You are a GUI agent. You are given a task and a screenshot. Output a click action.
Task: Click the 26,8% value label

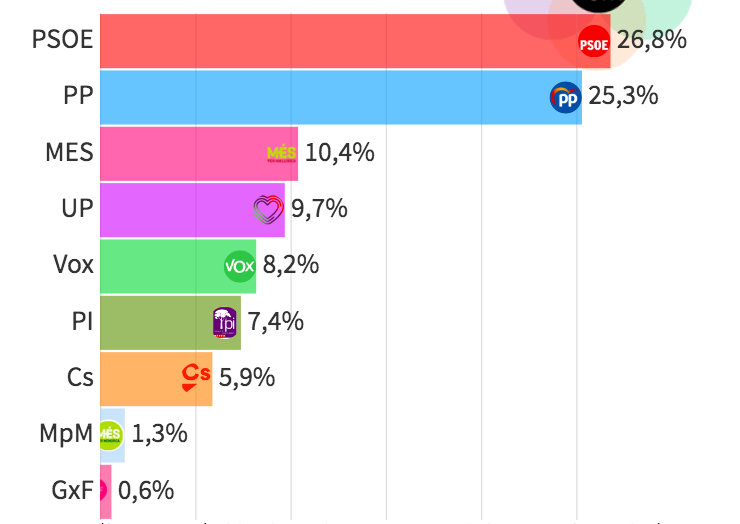pos(652,41)
